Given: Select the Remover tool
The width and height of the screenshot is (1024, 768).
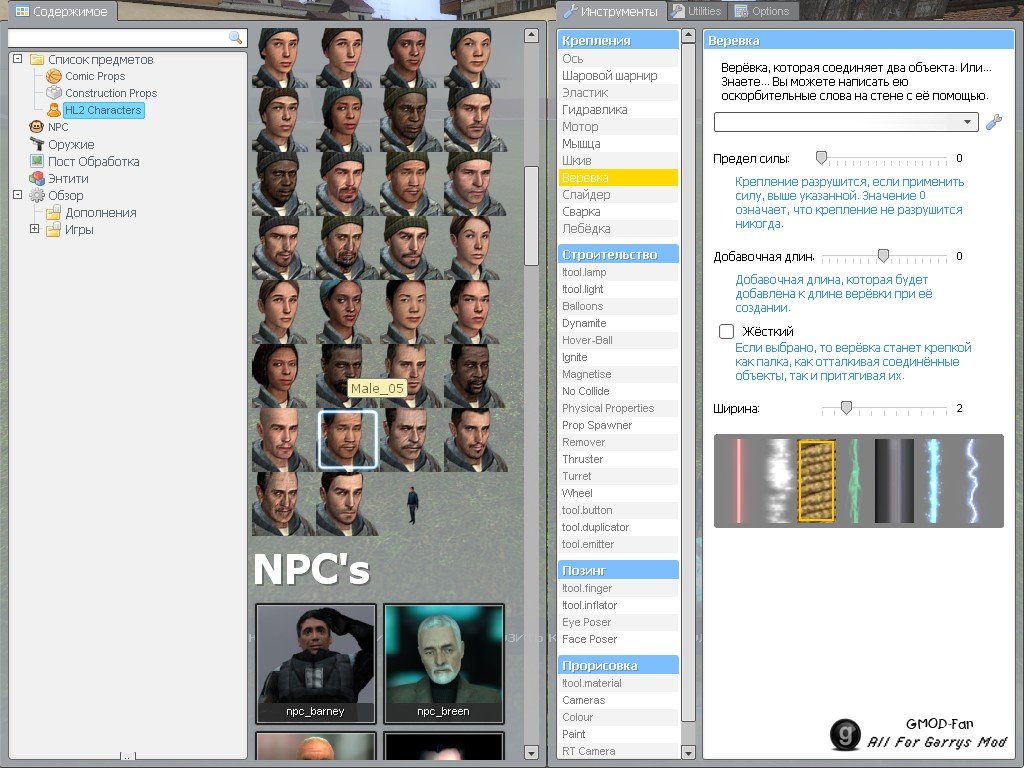Looking at the screenshot, I should (618, 442).
